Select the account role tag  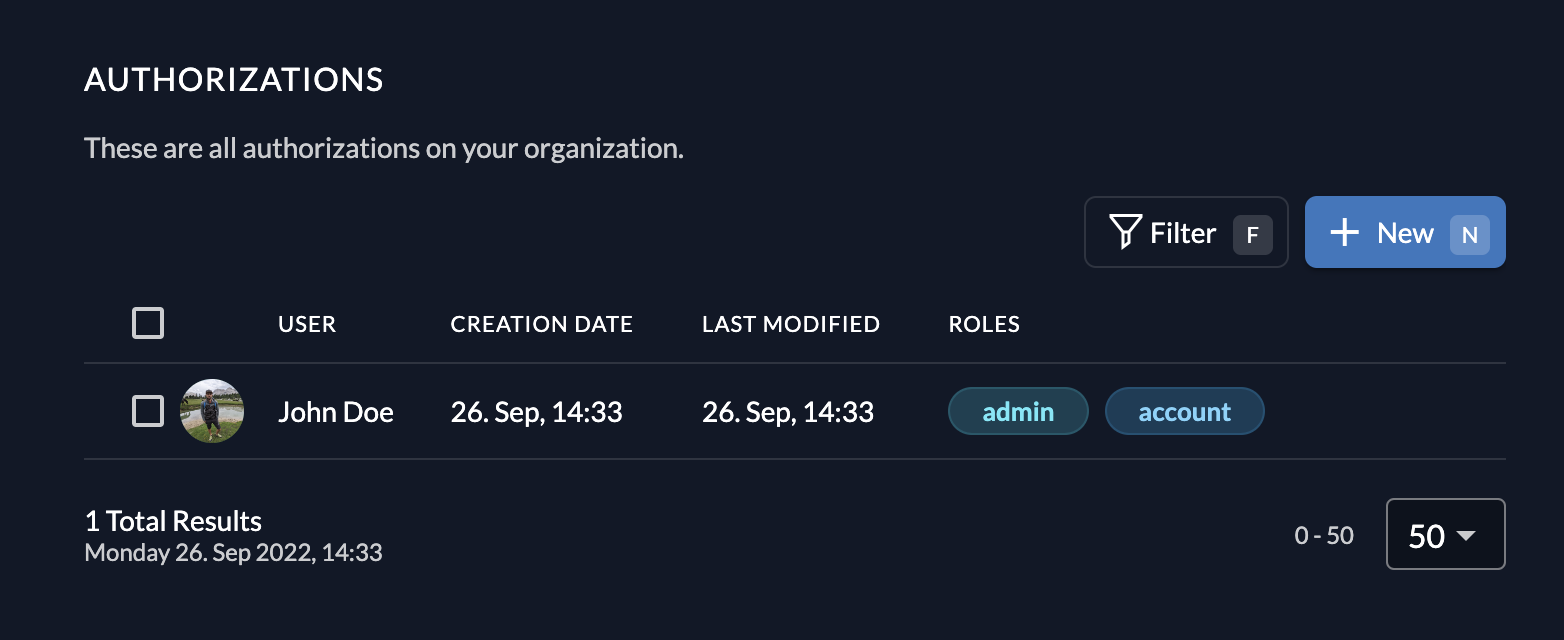click(x=1184, y=412)
